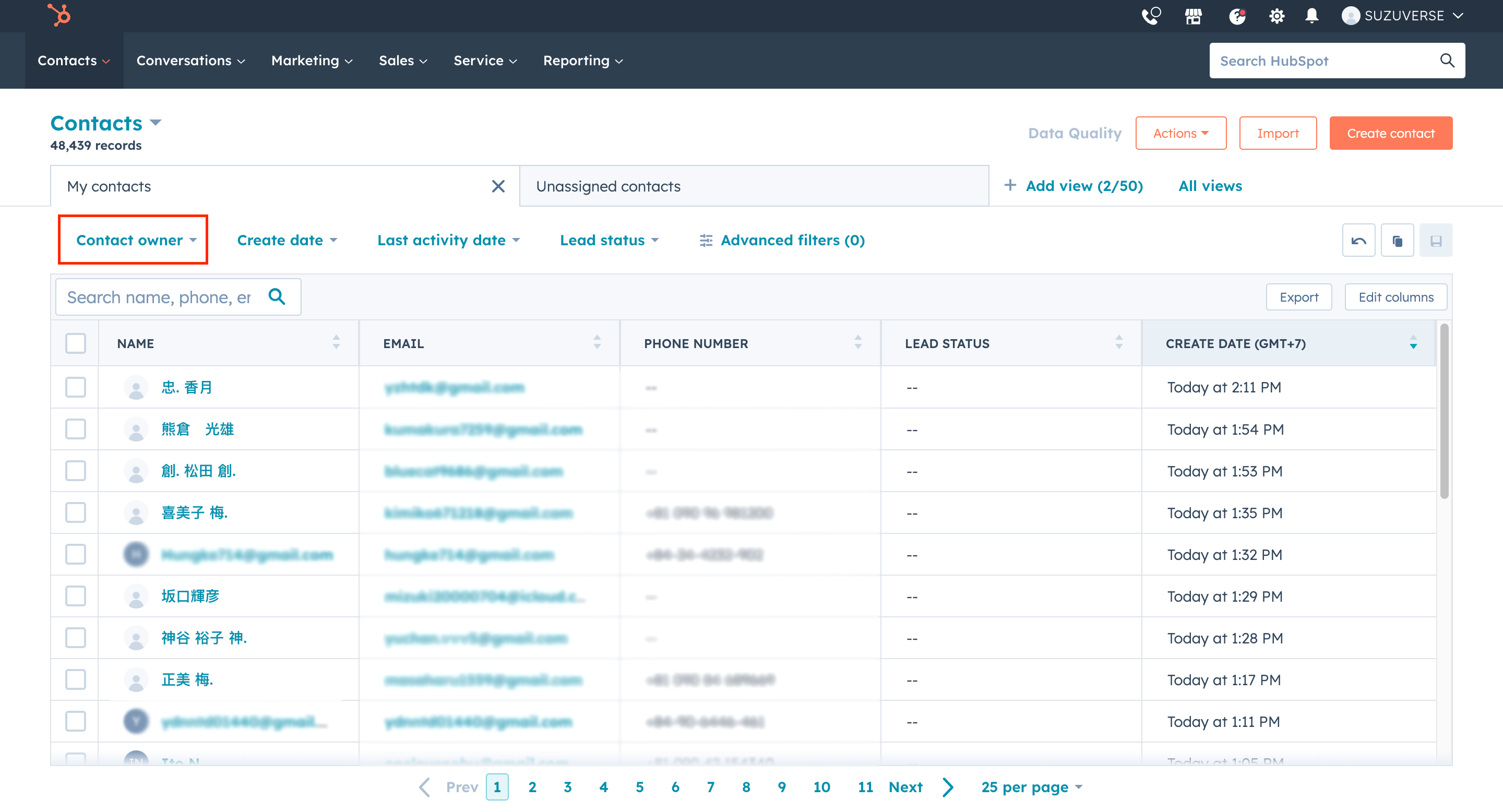Open the calling phone icon

[x=1151, y=16]
